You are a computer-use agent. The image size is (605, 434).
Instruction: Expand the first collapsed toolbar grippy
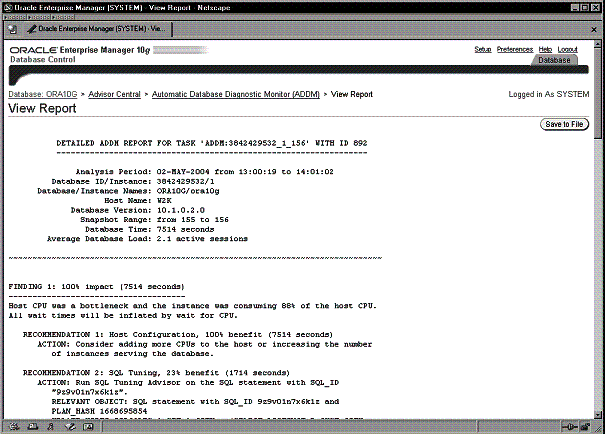coord(15,17)
